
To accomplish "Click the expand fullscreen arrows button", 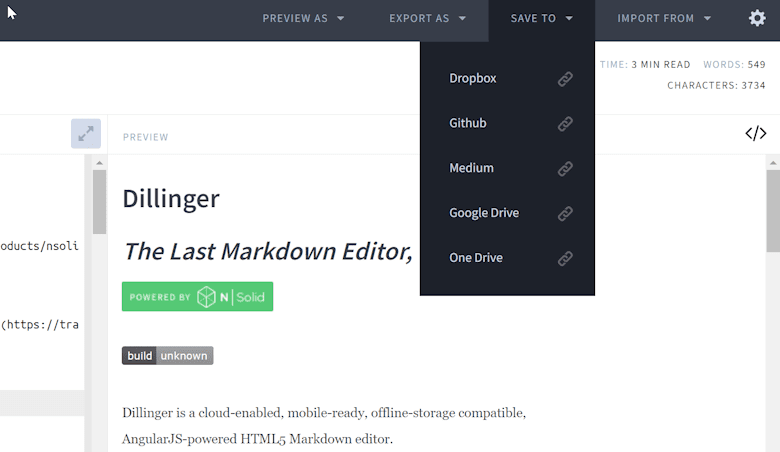I will click(86, 133).
